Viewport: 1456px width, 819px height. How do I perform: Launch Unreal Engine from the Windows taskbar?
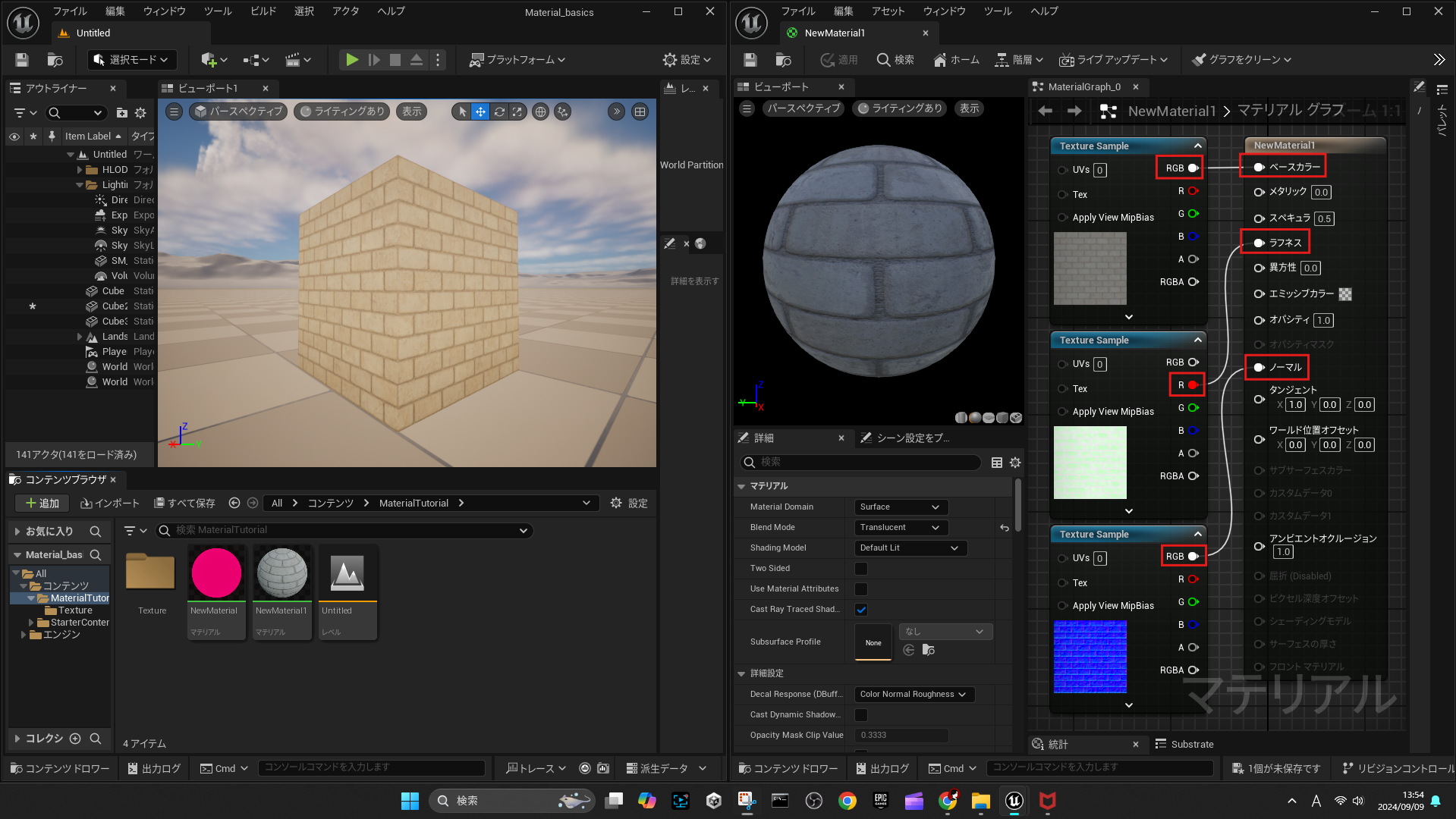tap(1014, 801)
